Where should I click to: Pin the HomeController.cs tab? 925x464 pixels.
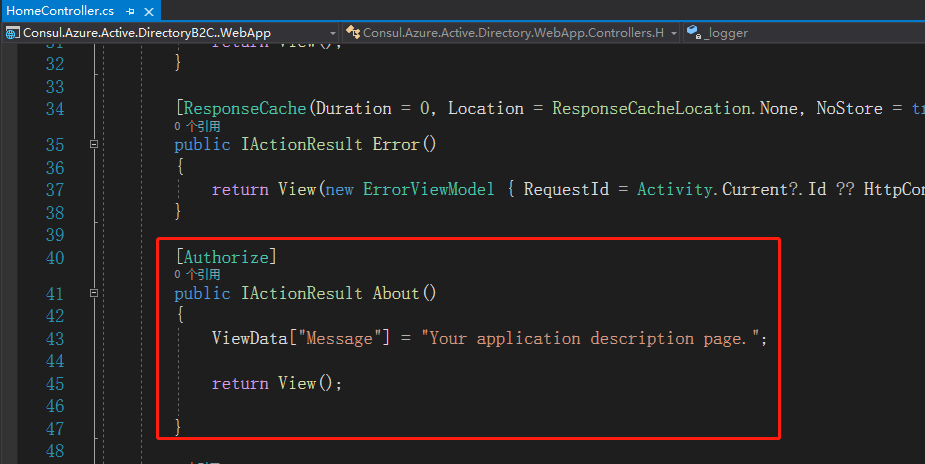click(130, 11)
